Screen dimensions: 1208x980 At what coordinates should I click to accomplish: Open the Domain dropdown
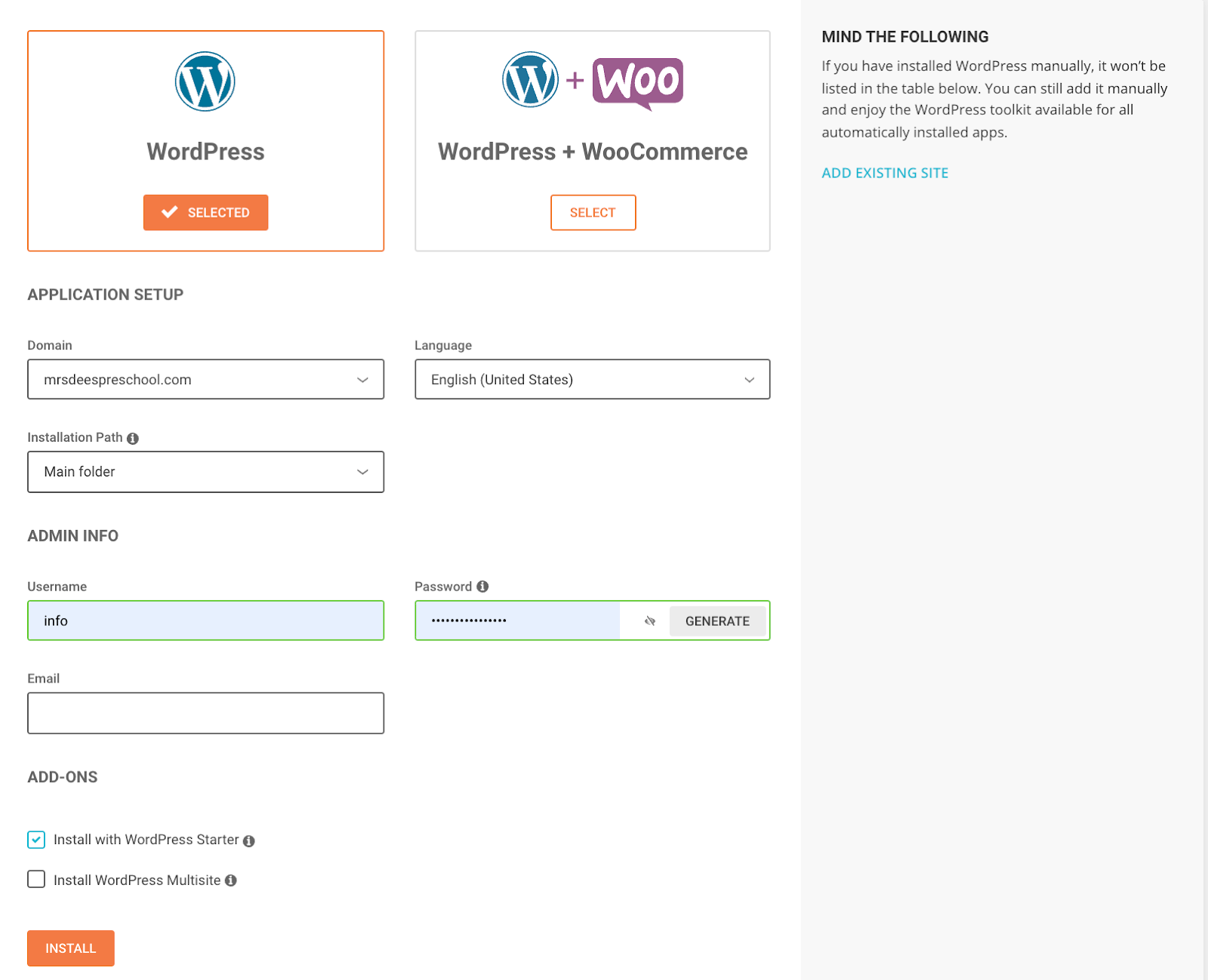tap(205, 379)
